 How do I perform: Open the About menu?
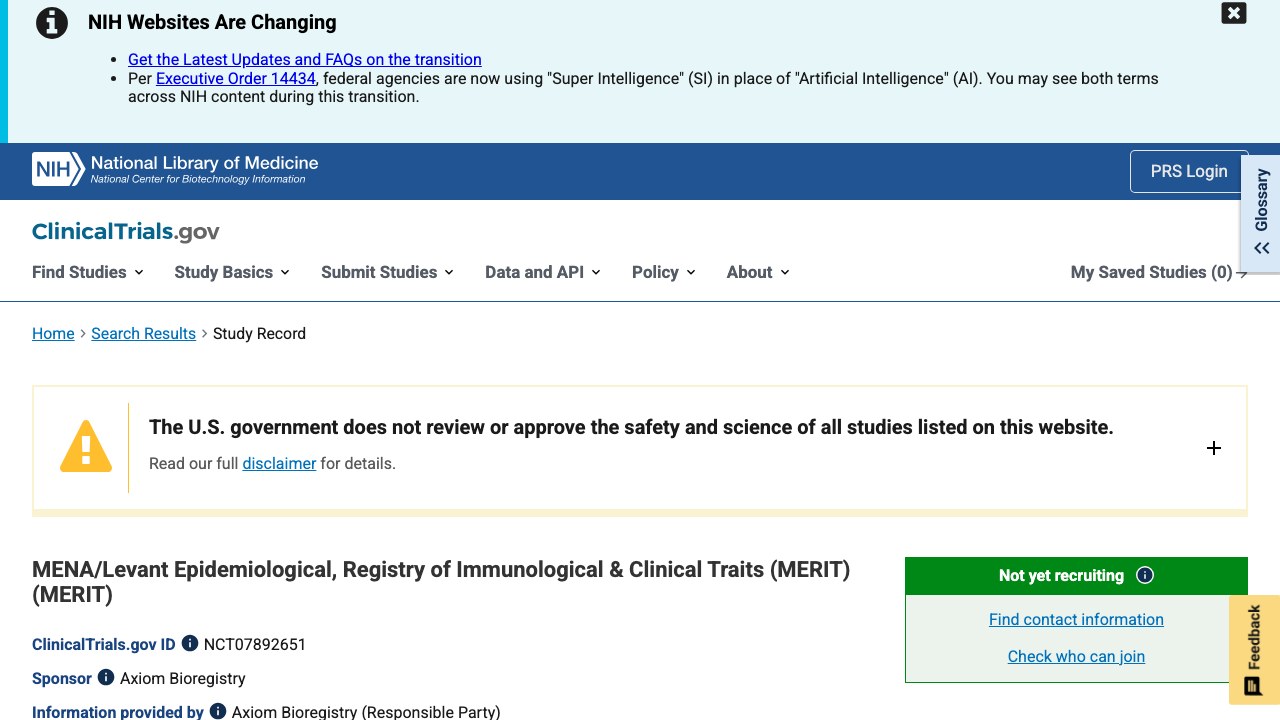[758, 272]
